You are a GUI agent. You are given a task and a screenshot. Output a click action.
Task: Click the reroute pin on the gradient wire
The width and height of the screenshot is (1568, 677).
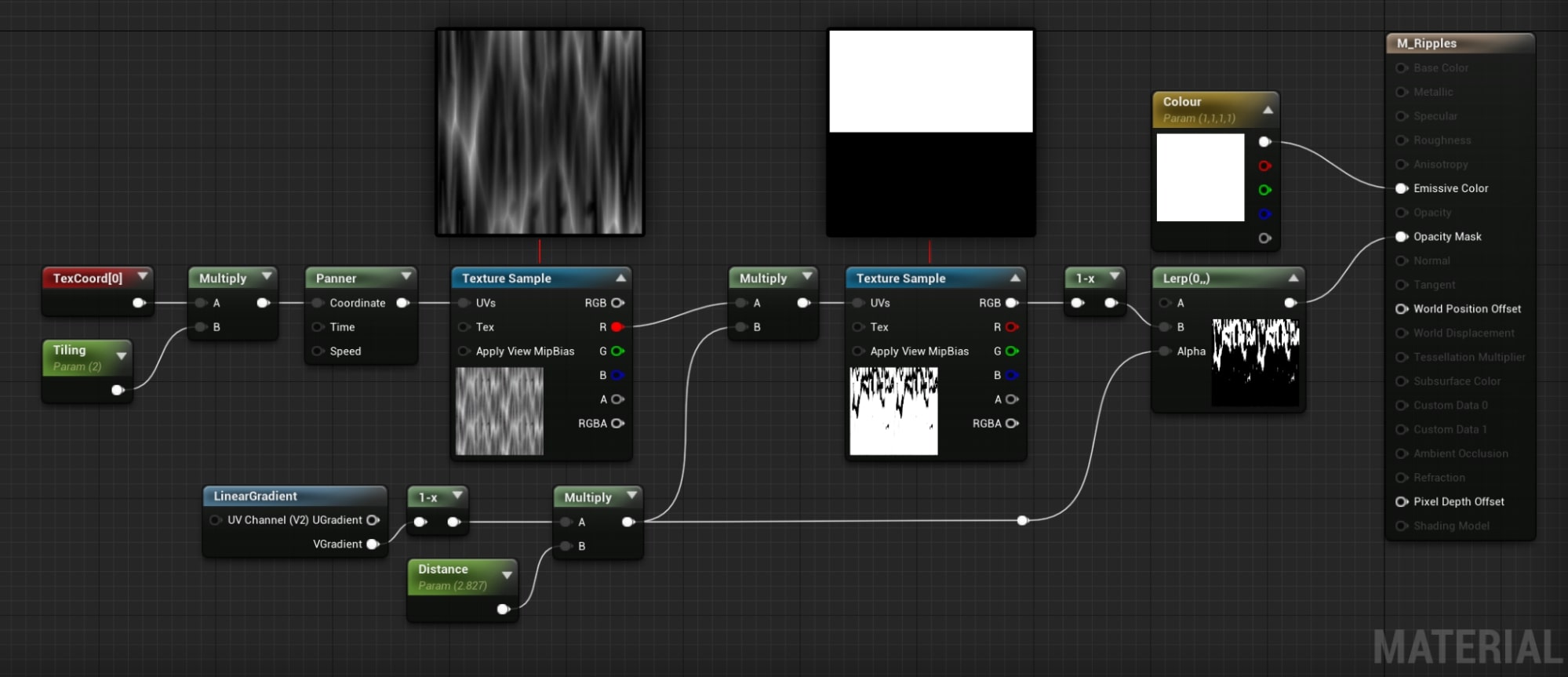point(1022,520)
